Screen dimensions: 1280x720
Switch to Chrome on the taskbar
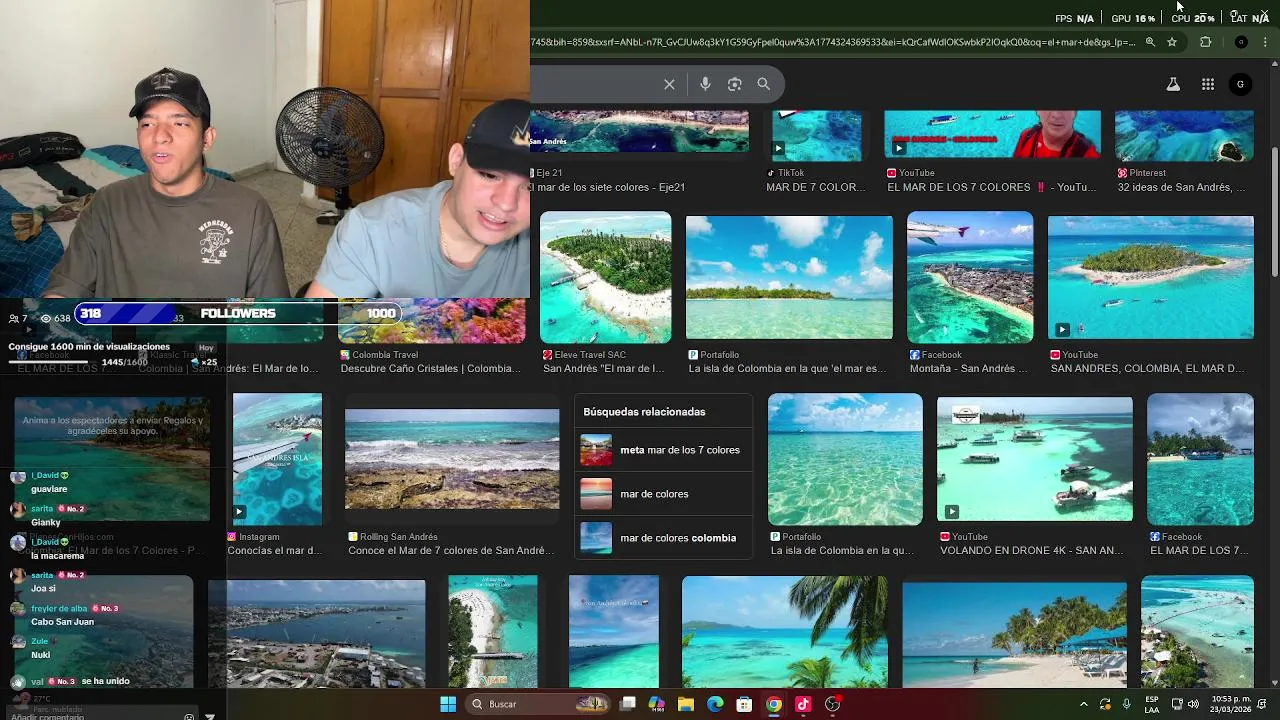(x=774, y=704)
